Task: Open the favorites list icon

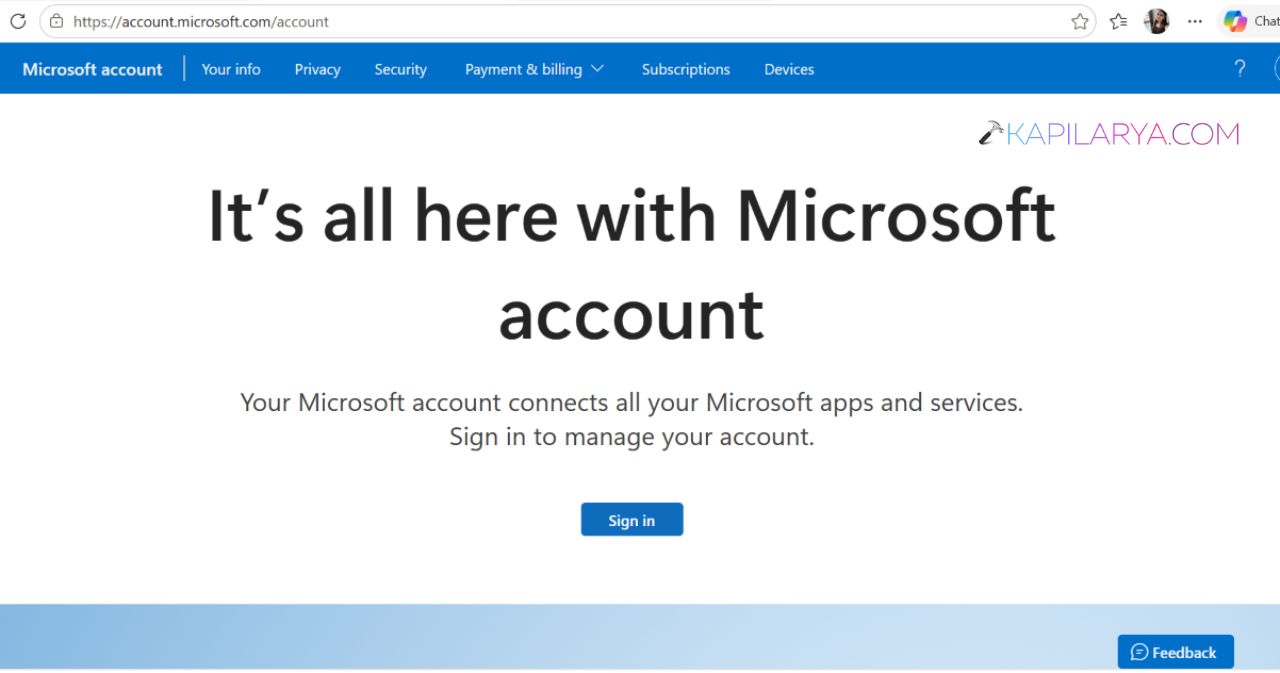Action: pos(1119,21)
